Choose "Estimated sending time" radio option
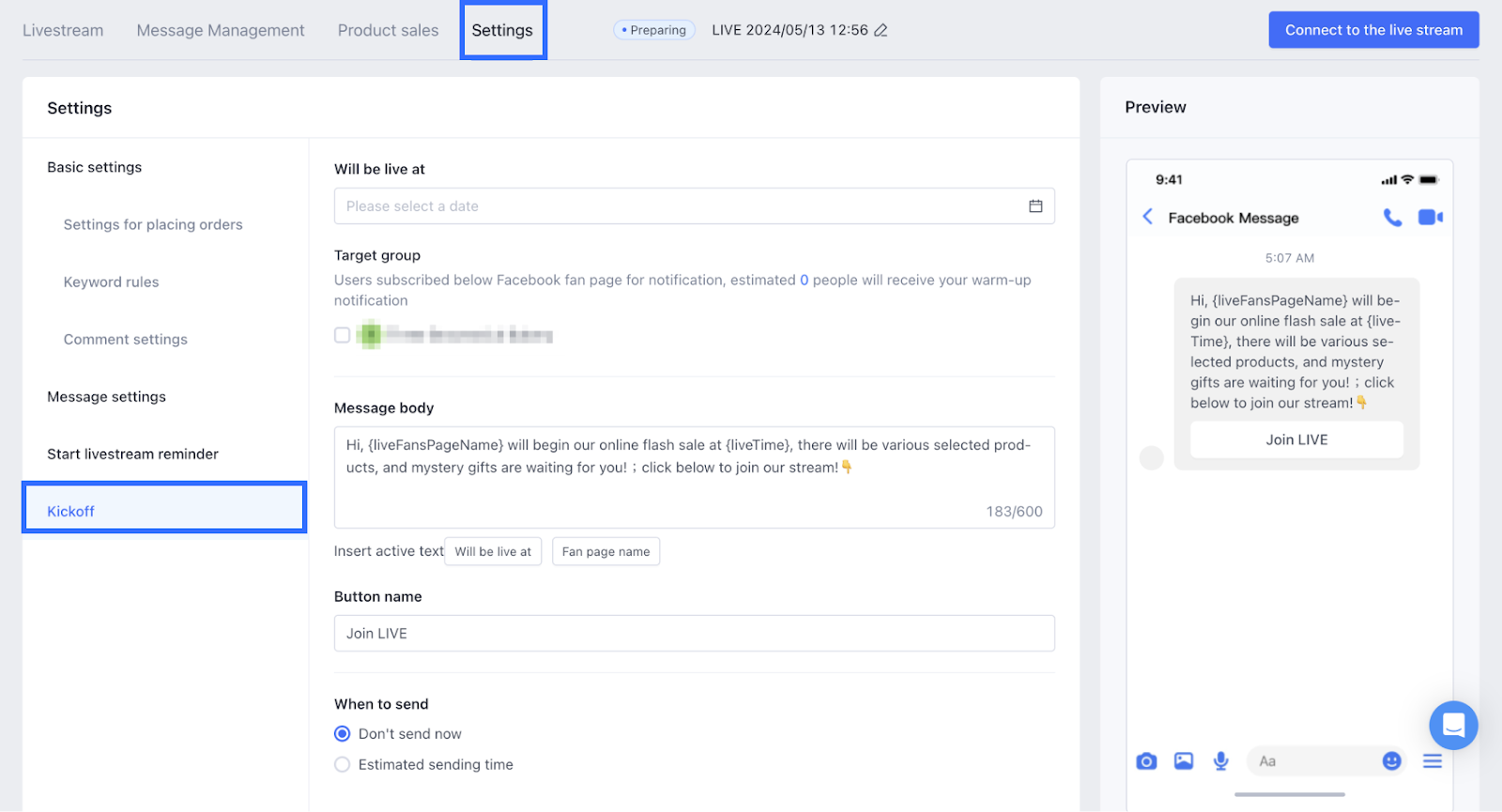Image resolution: width=1502 pixels, height=812 pixels. point(343,765)
